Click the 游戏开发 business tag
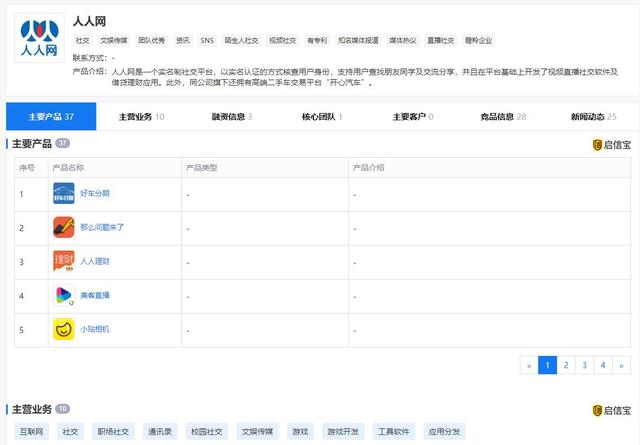This screenshot has width=640, height=445. [x=343, y=432]
